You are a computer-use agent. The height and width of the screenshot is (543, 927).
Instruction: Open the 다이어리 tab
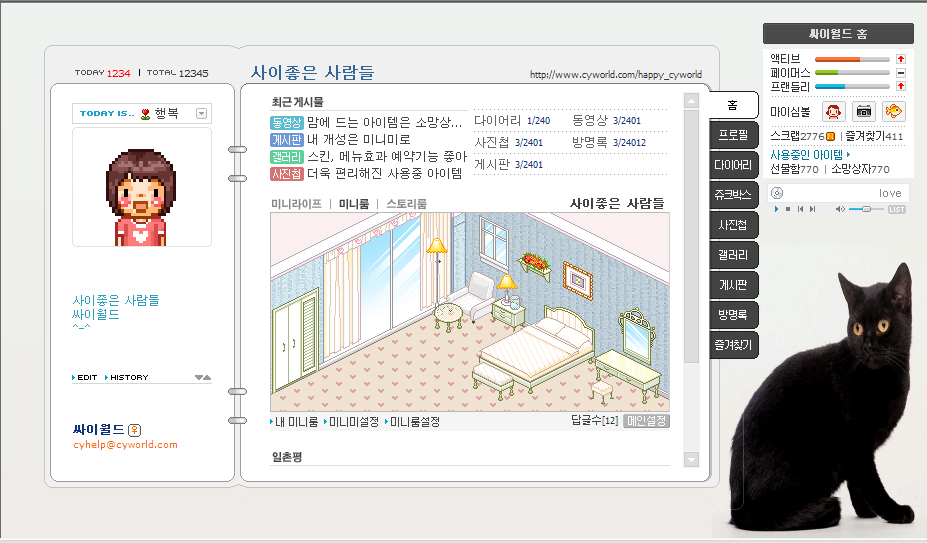733,165
